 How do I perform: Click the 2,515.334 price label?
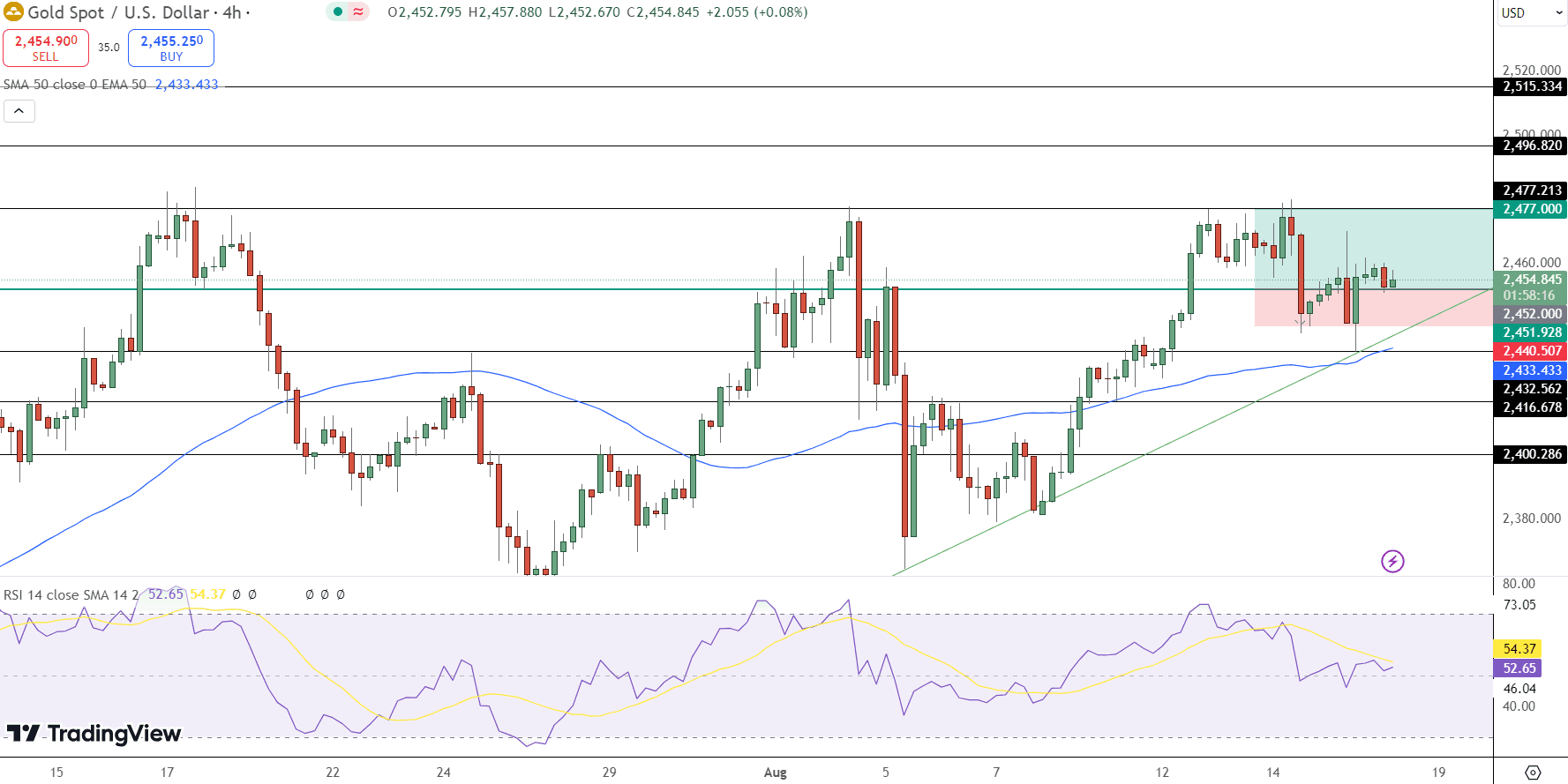tap(1532, 86)
